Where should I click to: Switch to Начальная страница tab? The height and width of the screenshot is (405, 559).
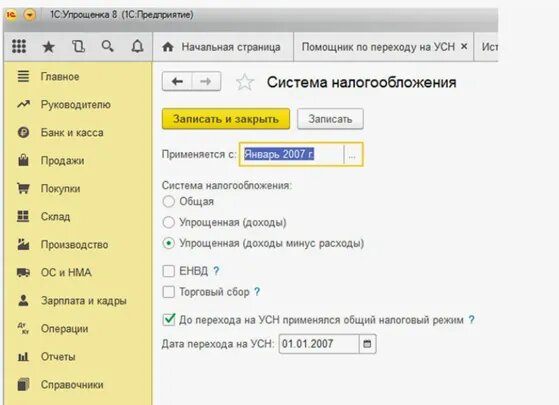223,47
